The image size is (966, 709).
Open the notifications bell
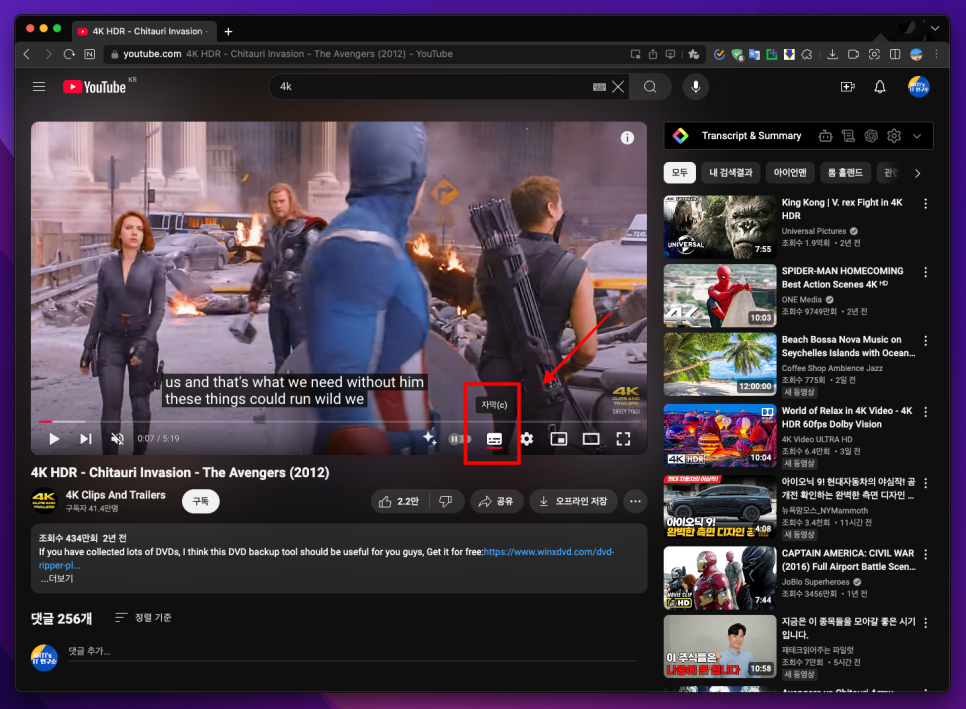[880, 87]
